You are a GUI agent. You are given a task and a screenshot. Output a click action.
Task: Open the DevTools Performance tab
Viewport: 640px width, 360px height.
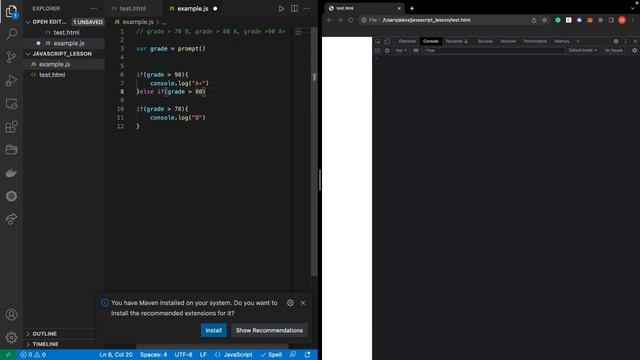(535, 41)
